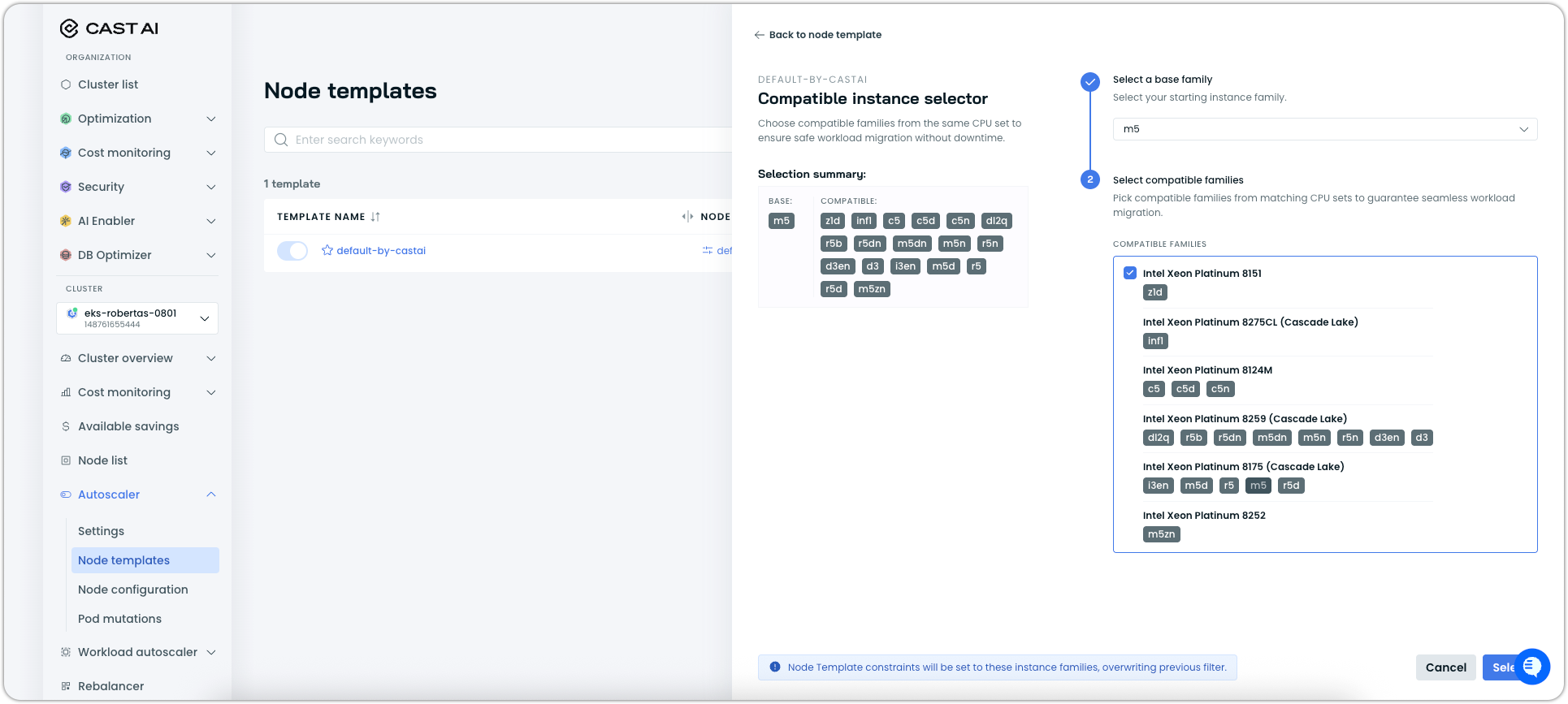Open Rebalancer page

111,686
